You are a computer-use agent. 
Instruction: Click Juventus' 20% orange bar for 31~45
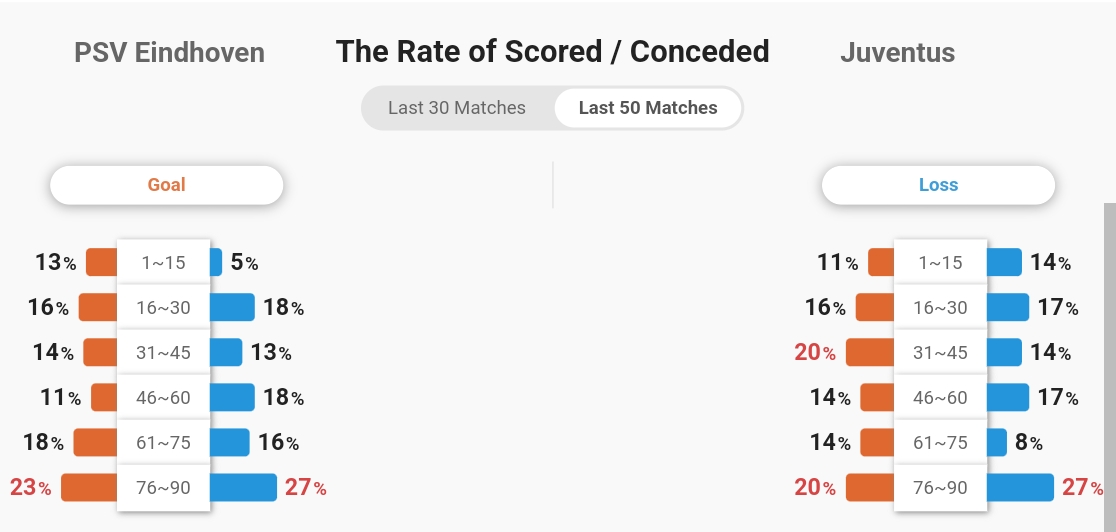(x=870, y=353)
